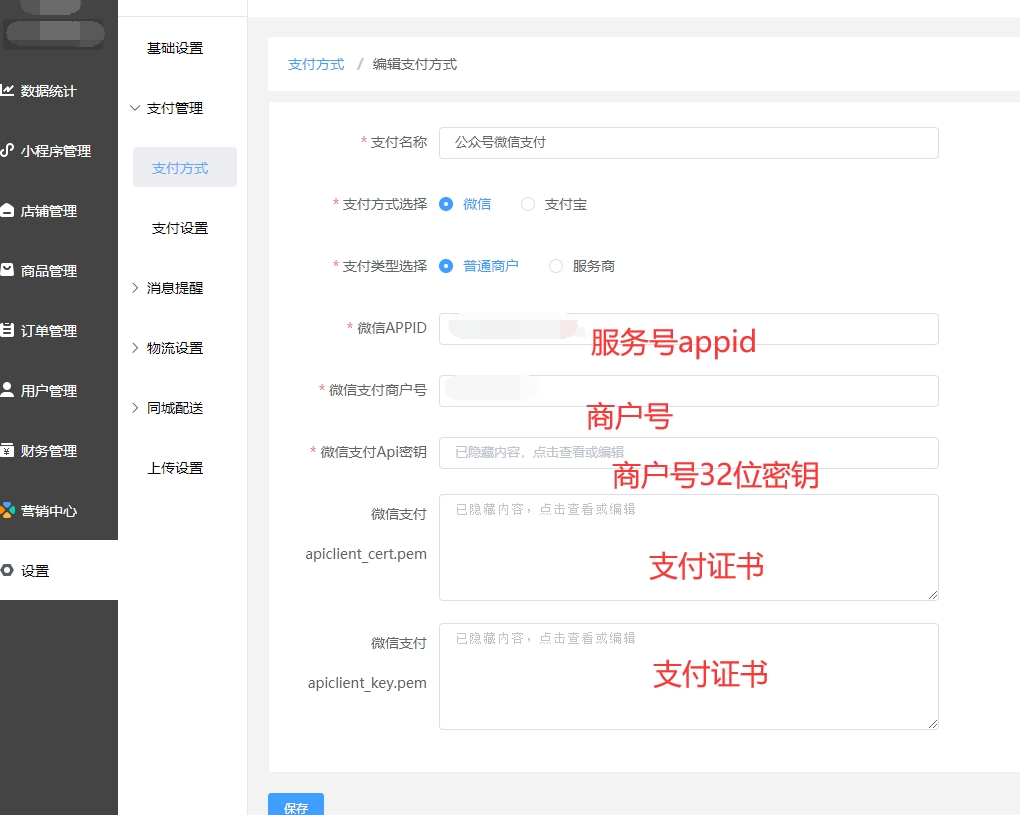Image resolution: width=1020 pixels, height=815 pixels.
Task: Click the 微信APPID input field
Action: 689,328
